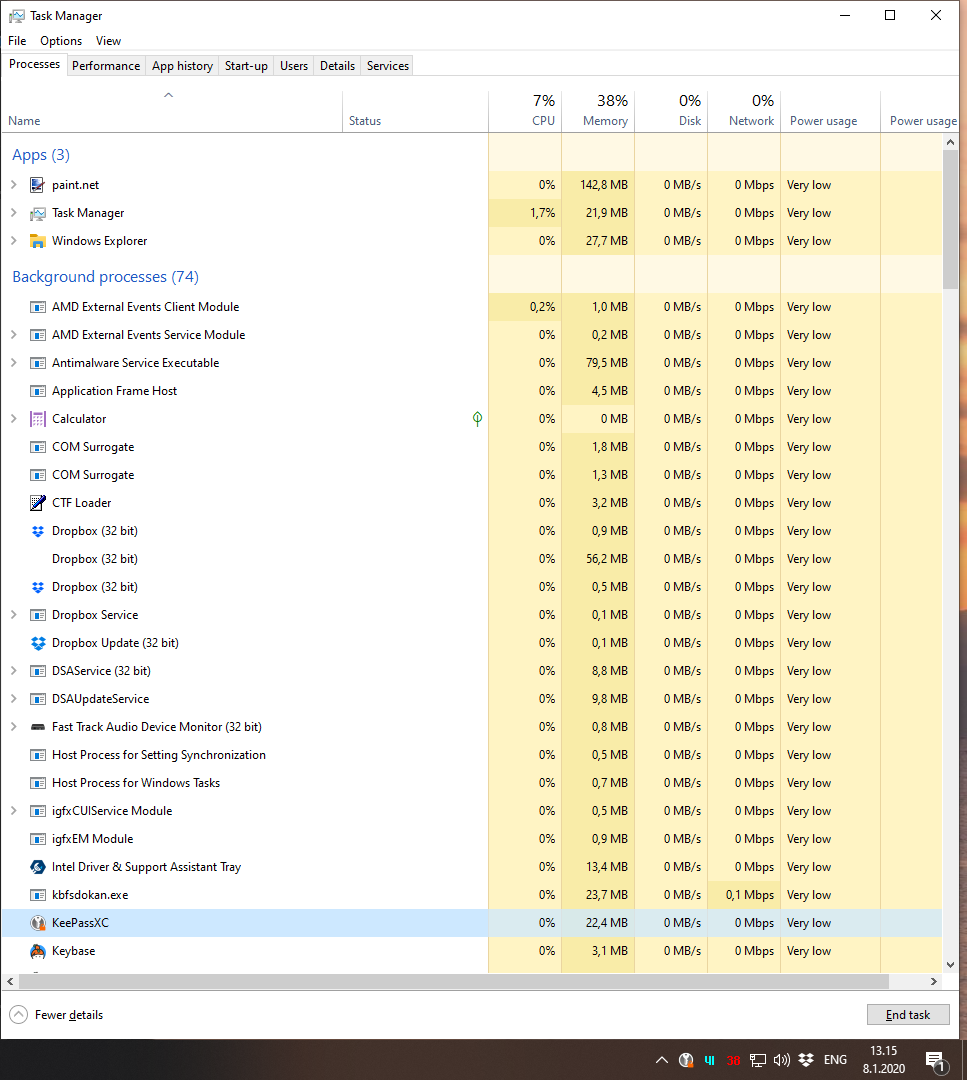Click the Calculator process icon
Viewport: 967px width, 1080px height.
point(37,419)
